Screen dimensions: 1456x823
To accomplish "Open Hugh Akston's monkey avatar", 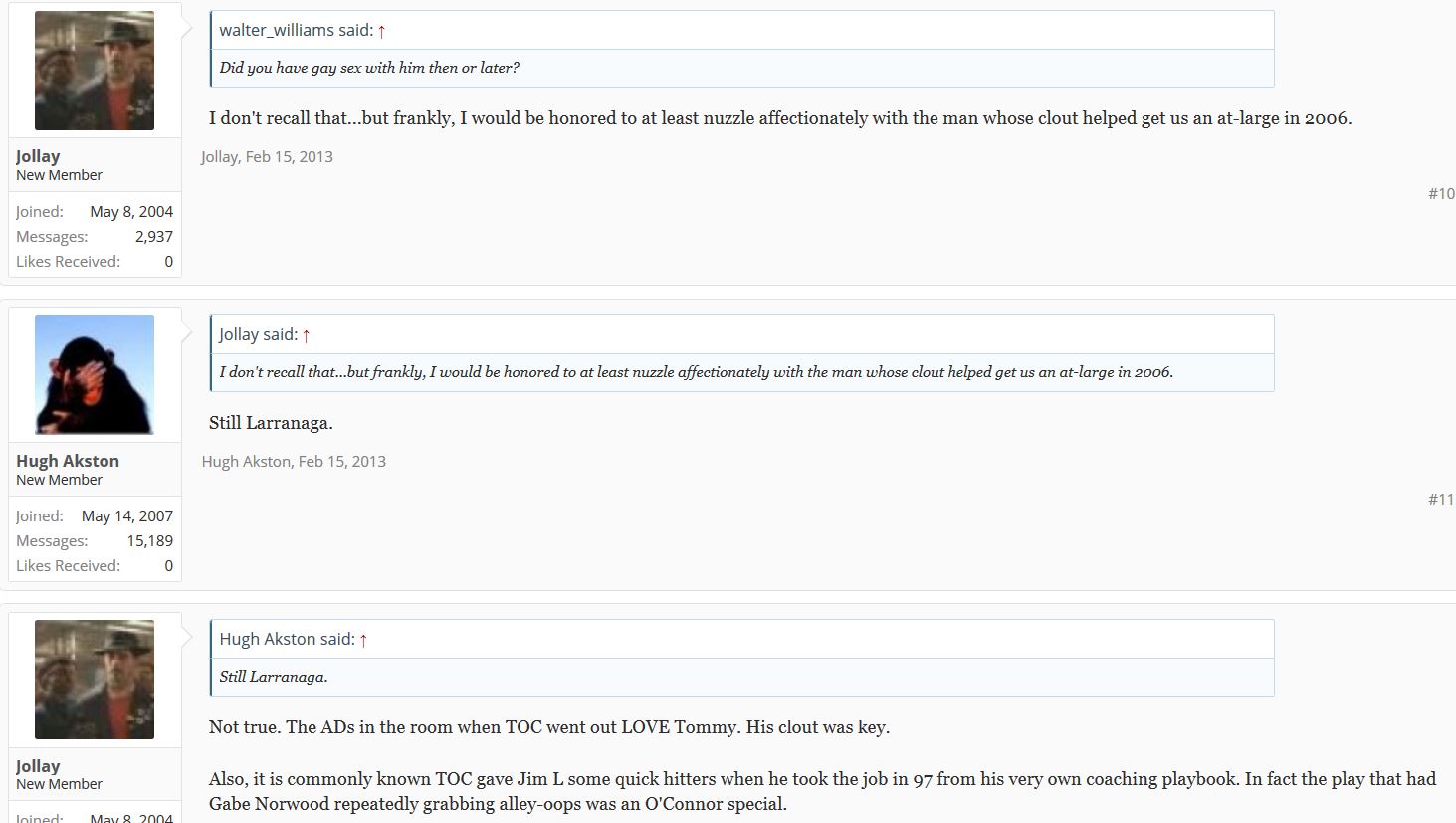I will point(95,375).
